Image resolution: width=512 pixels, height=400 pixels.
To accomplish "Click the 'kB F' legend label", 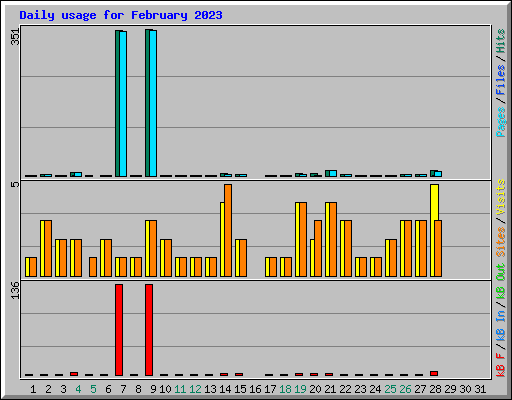I will [x=501, y=365].
